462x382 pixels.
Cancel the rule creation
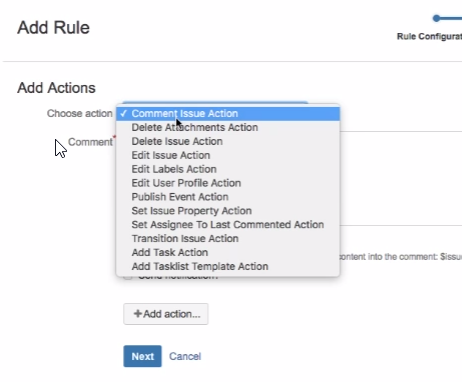[x=185, y=356]
